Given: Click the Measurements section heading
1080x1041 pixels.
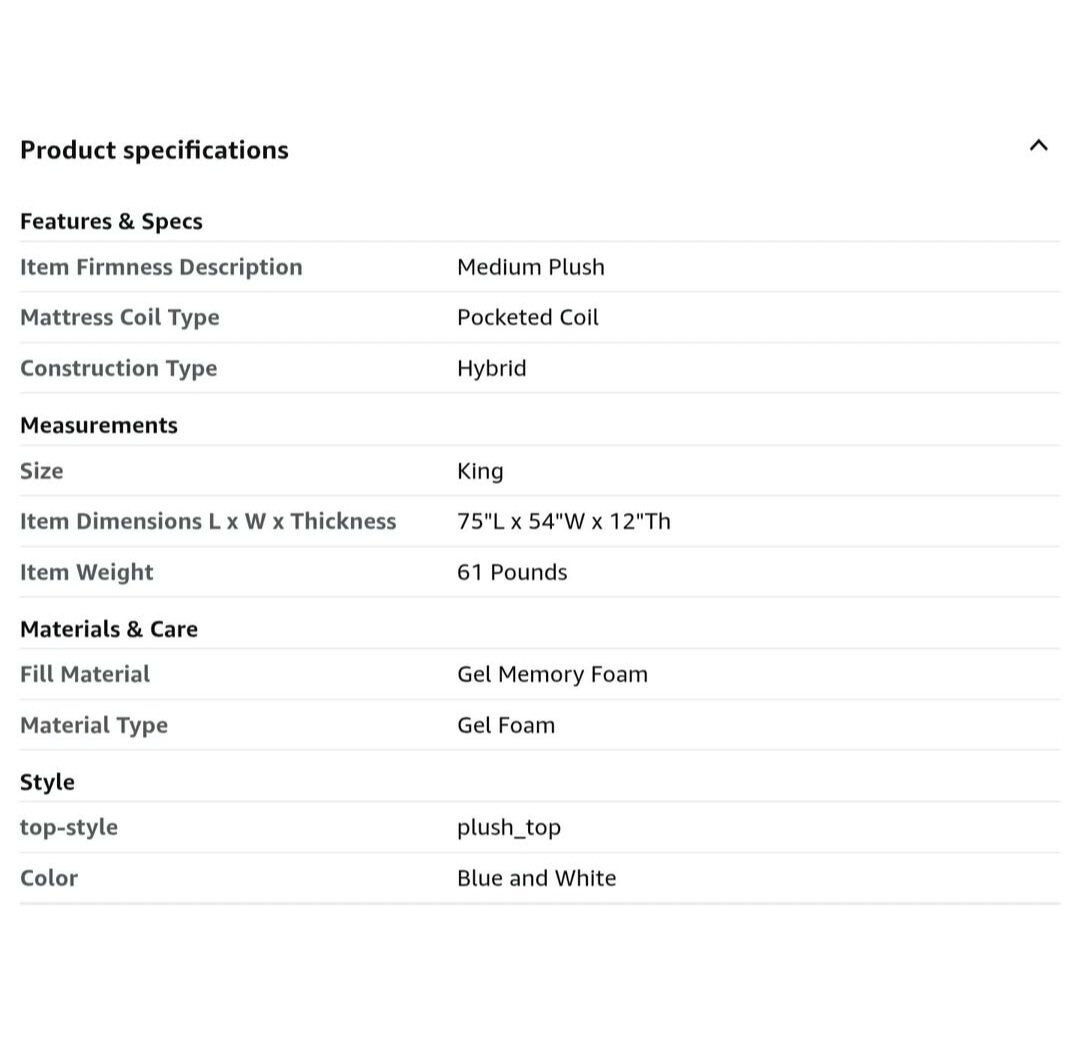Looking at the screenshot, I should click(x=98, y=425).
